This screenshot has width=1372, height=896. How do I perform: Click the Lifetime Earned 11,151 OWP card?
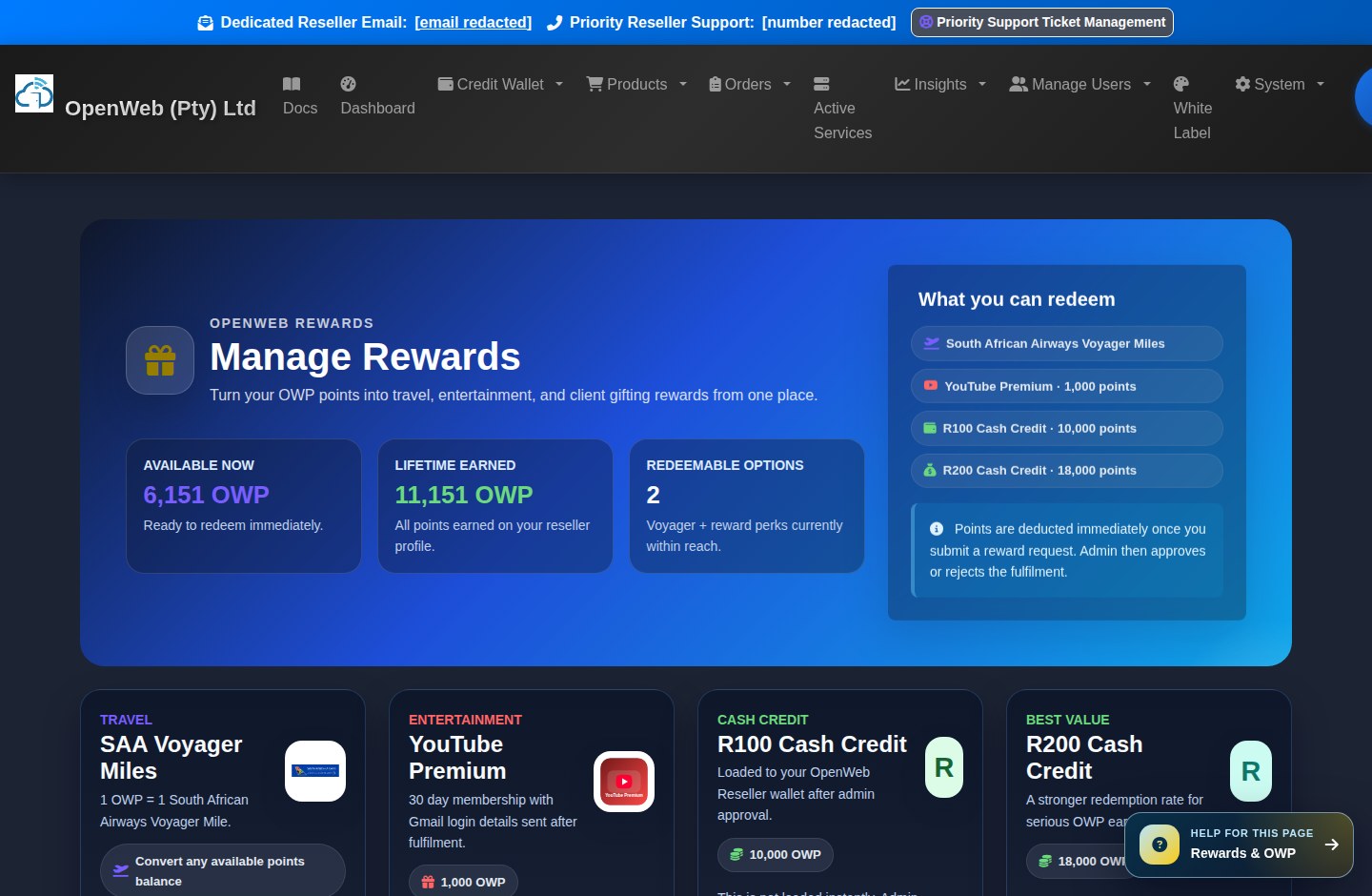(x=495, y=506)
